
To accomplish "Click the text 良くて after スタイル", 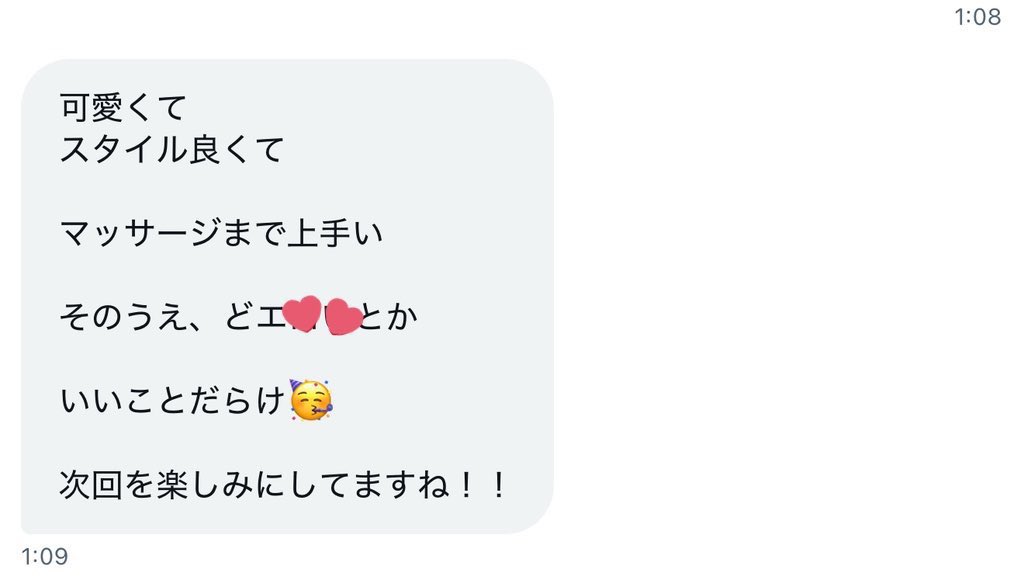I will (236, 150).
